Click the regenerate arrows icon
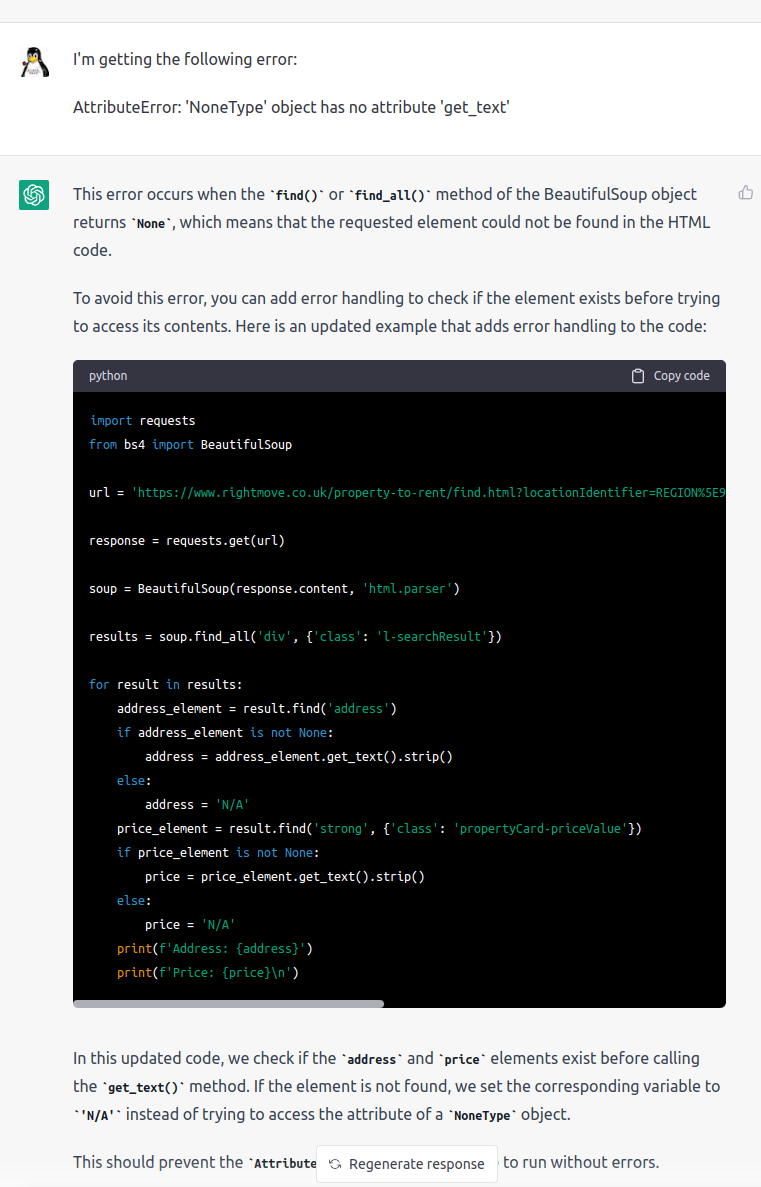The width and height of the screenshot is (761, 1187). coord(335,1164)
